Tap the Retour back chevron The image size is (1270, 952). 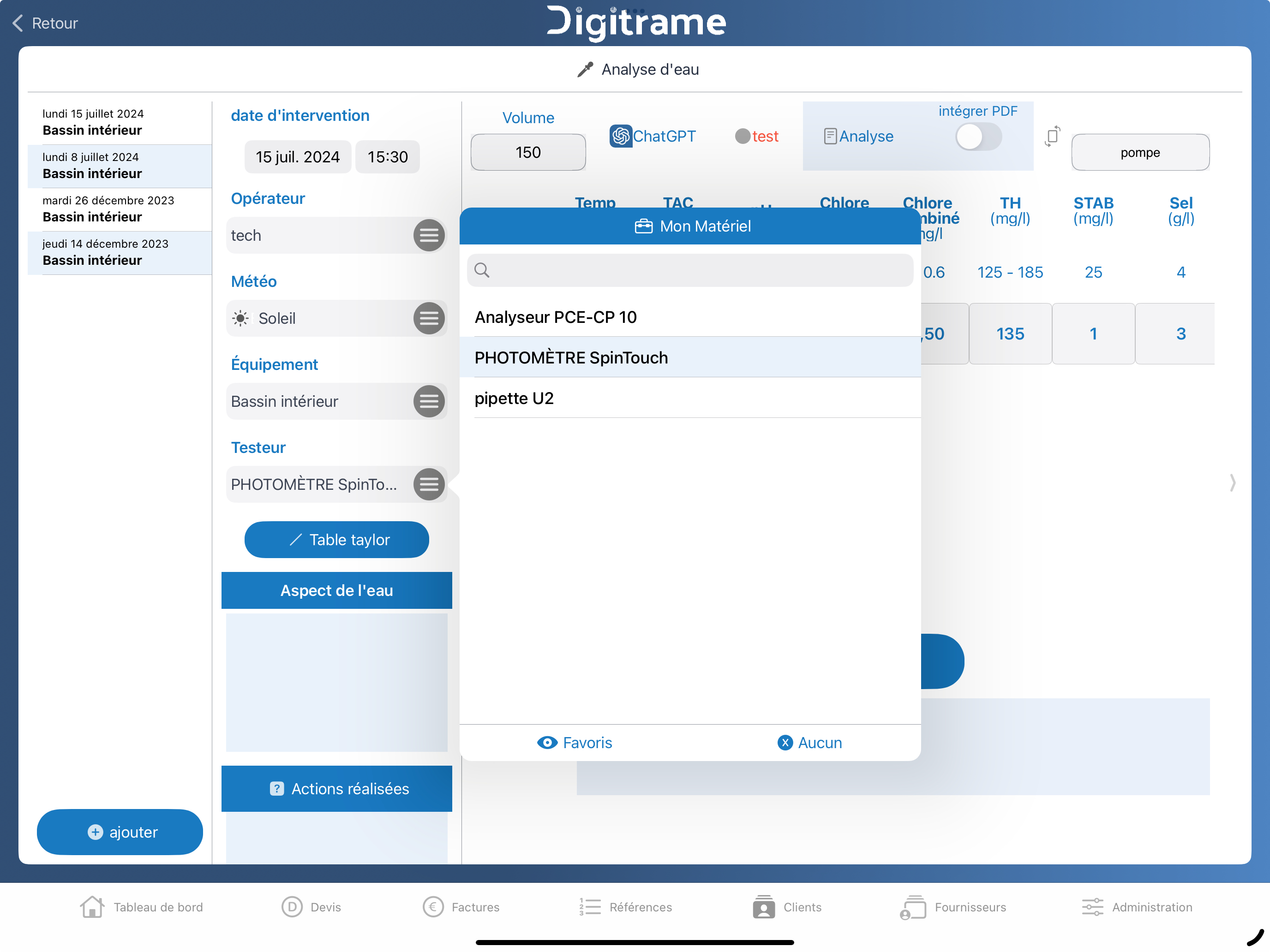tap(17, 23)
